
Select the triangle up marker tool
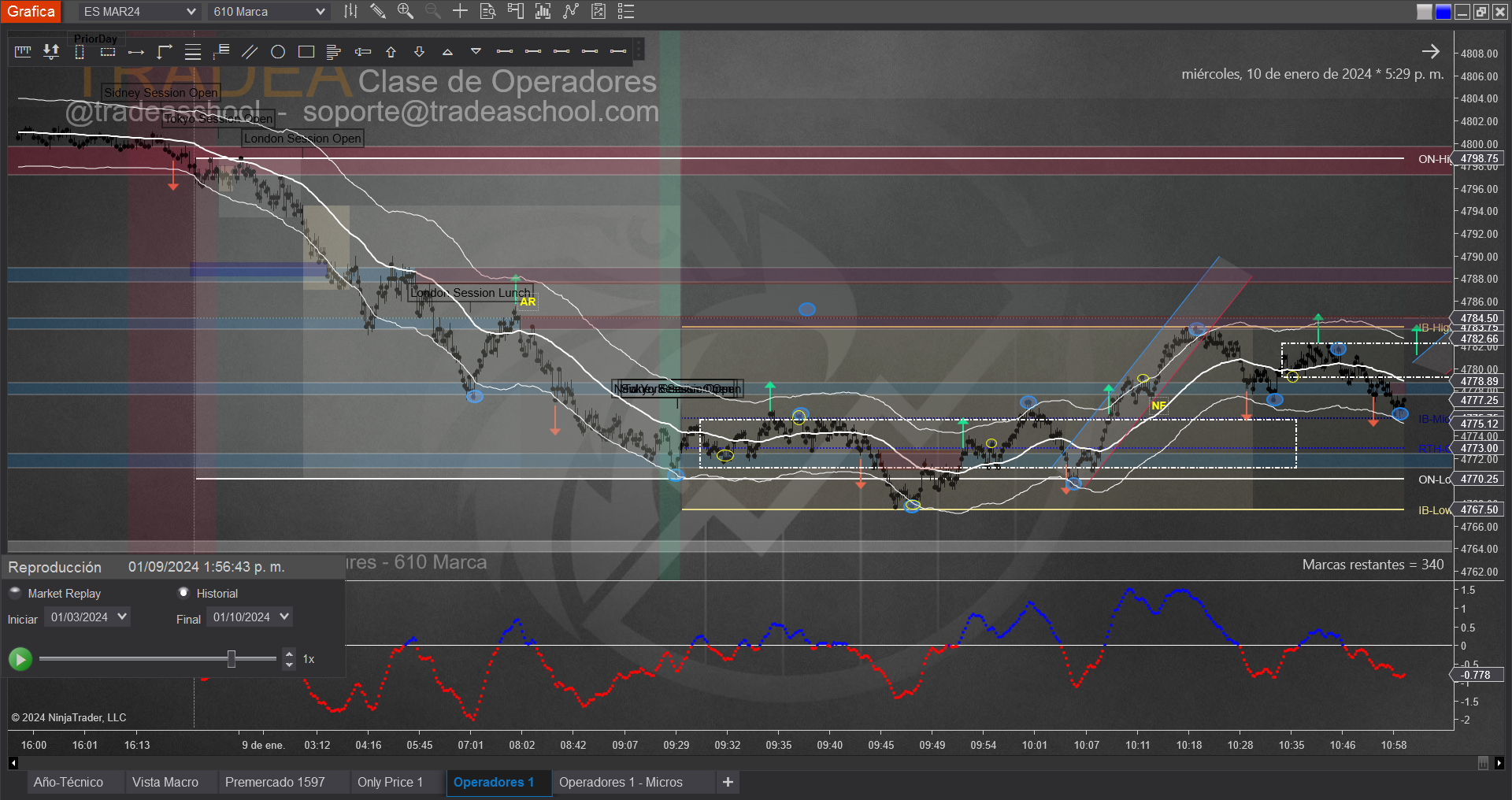pyautogui.click(x=448, y=52)
